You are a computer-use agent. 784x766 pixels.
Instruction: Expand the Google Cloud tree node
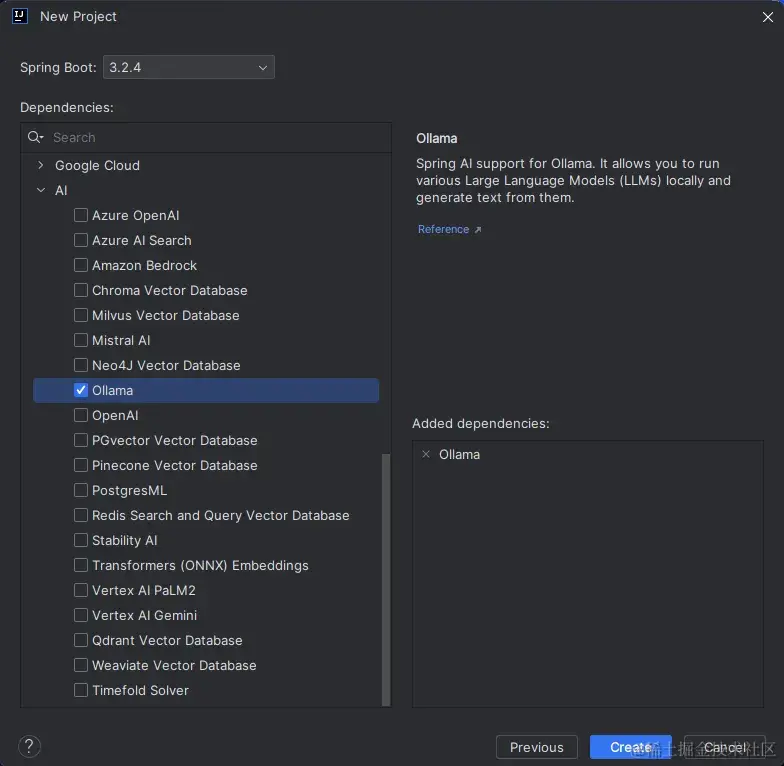[x=41, y=165]
